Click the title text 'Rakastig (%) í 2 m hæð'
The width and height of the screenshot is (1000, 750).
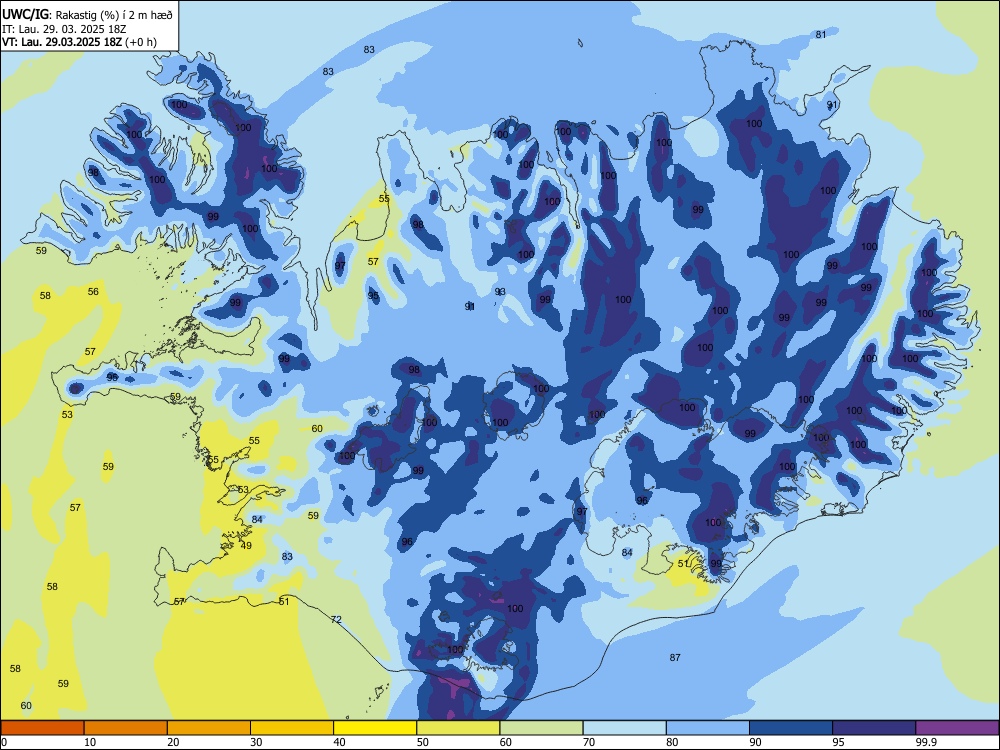[114, 13]
